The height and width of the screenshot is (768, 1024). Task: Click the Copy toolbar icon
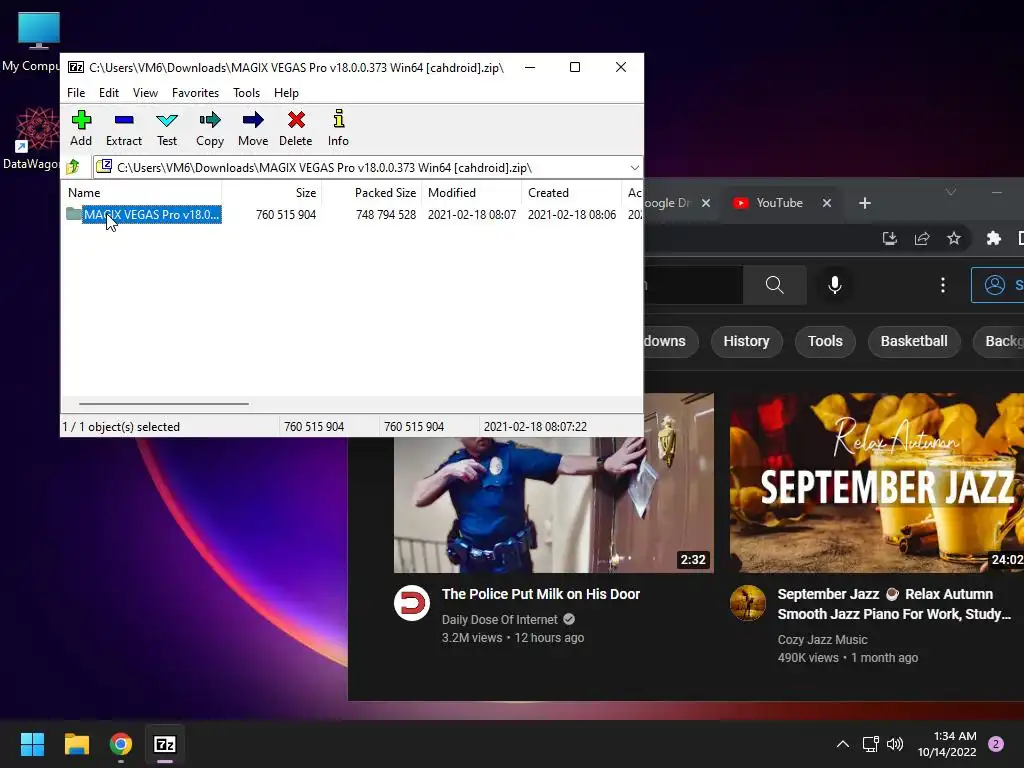pyautogui.click(x=210, y=128)
